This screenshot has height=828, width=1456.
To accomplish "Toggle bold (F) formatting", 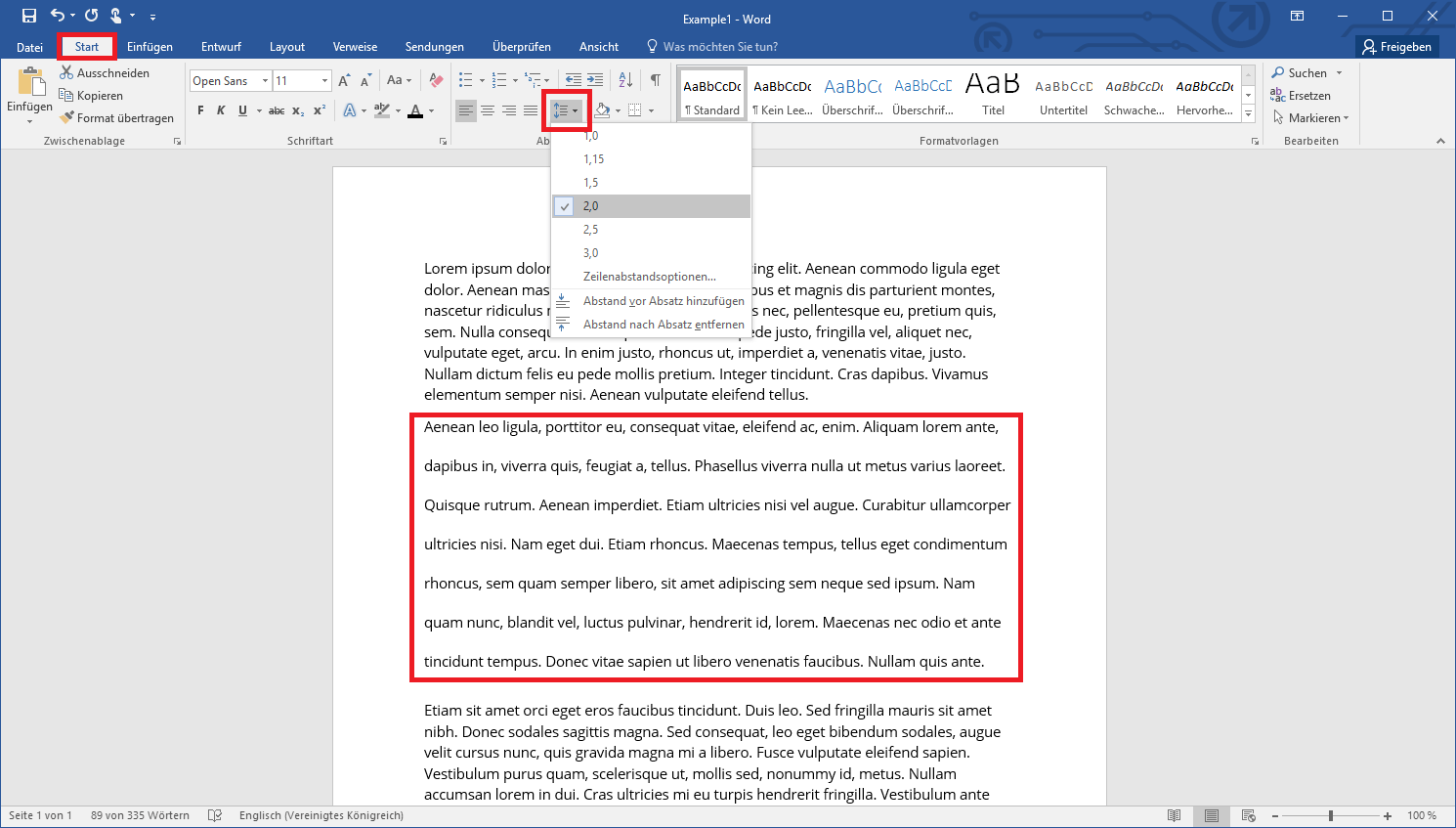I will (x=200, y=111).
